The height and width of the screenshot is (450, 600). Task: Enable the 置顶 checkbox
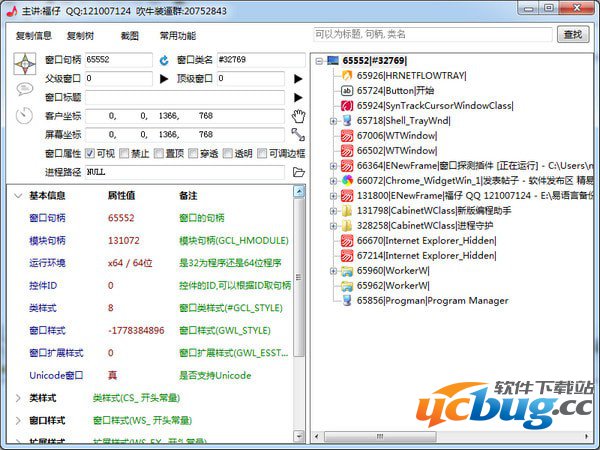(x=158, y=153)
